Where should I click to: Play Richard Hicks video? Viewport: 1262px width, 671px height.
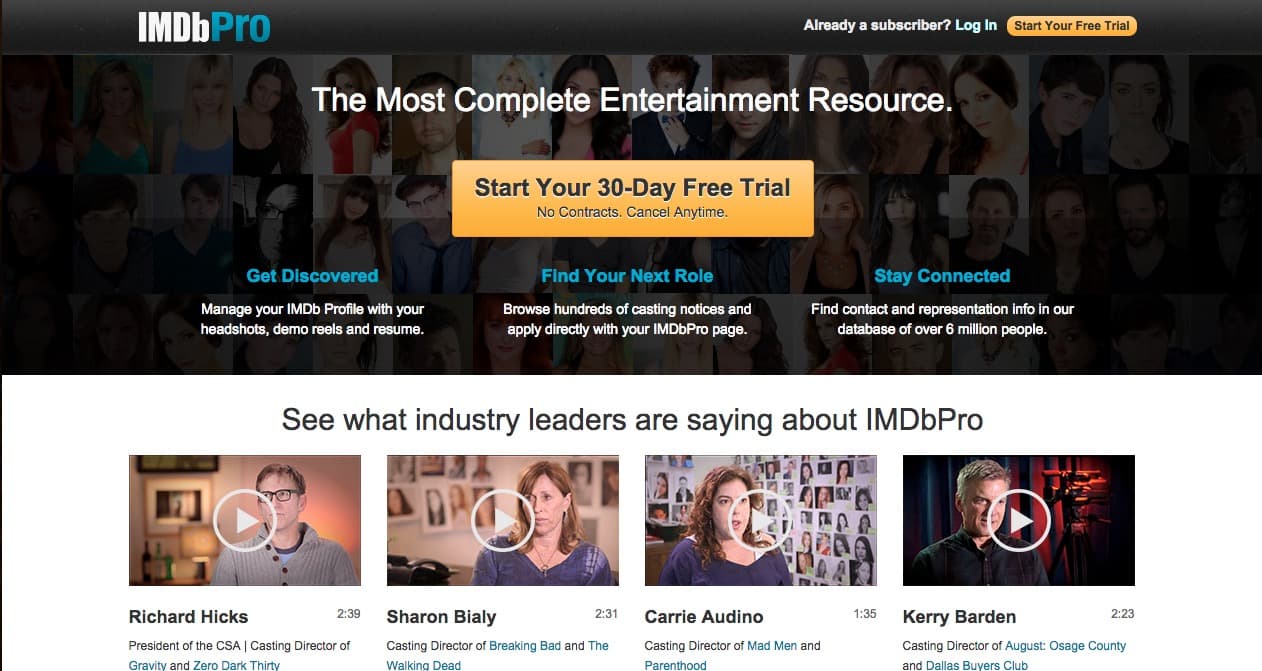pos(244,520)
